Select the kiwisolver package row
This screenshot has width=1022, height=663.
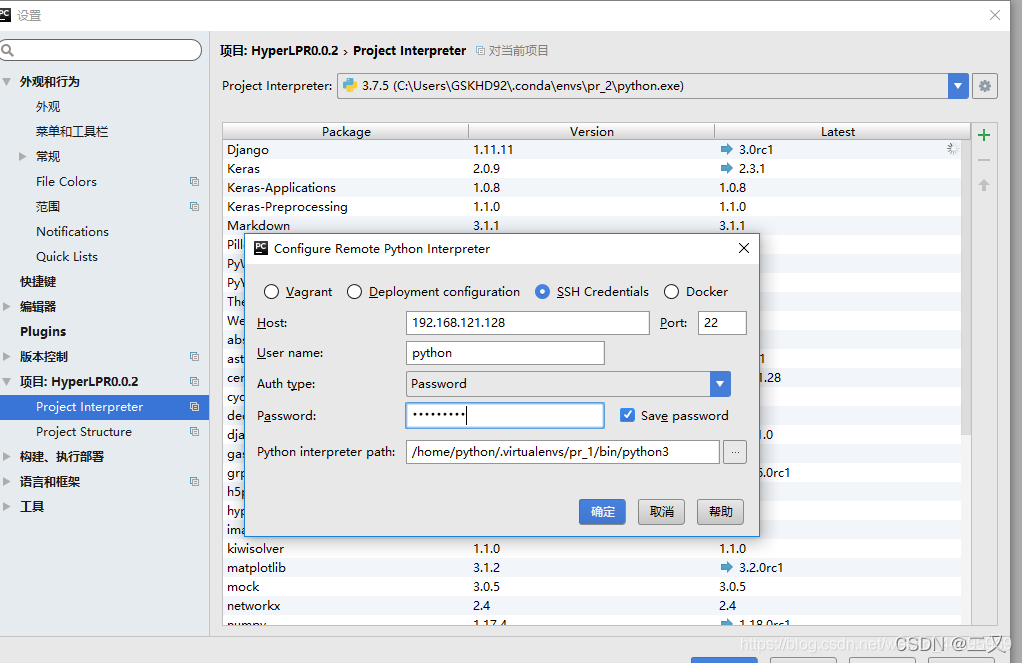click(x=592, y=548)
